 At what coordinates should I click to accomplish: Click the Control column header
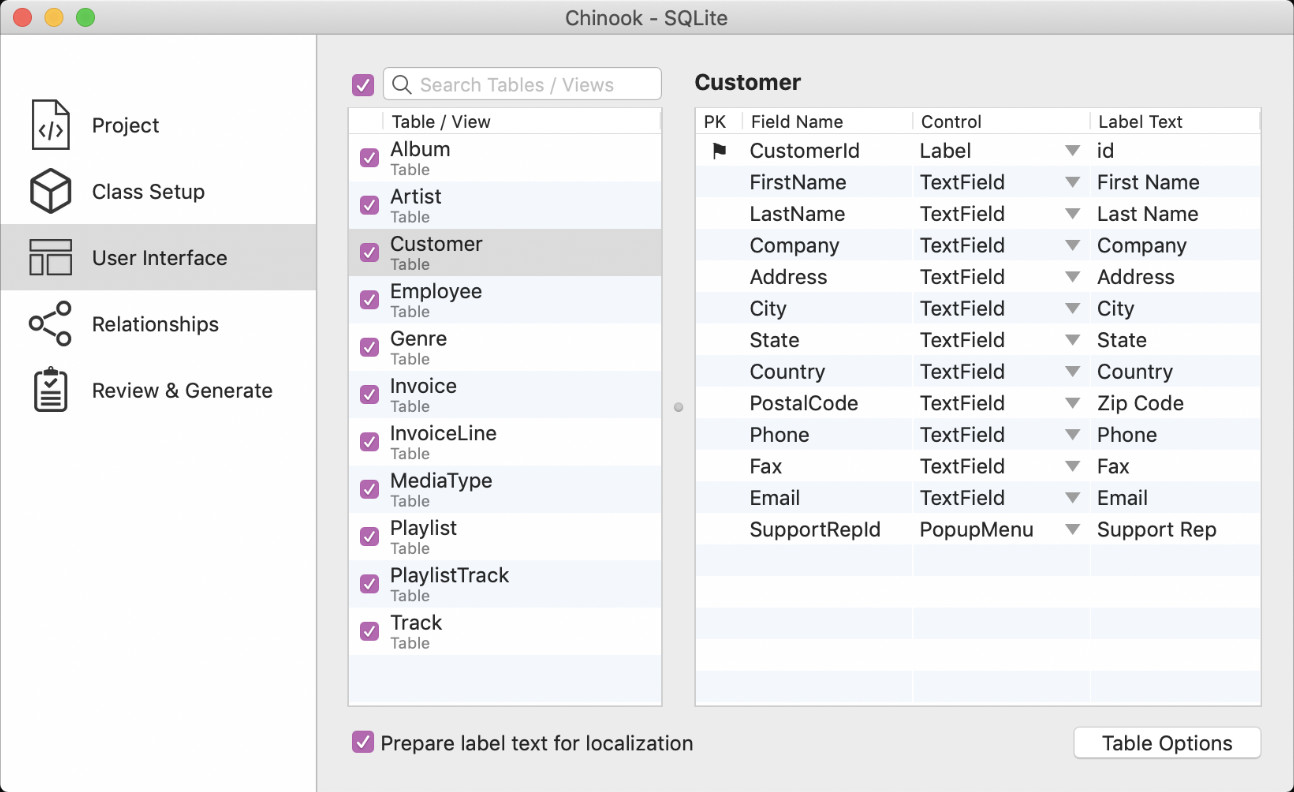(x=1001, y=121)
